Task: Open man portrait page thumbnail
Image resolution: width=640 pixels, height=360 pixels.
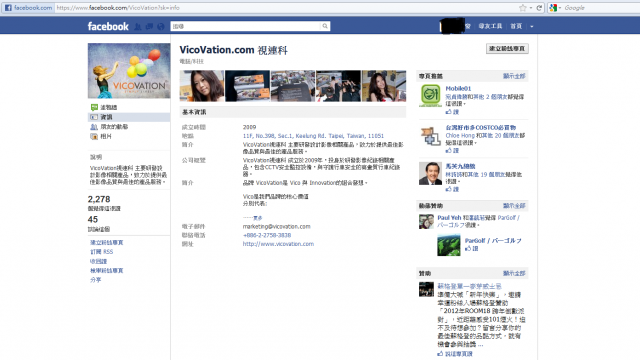Action: coord(430,173)
